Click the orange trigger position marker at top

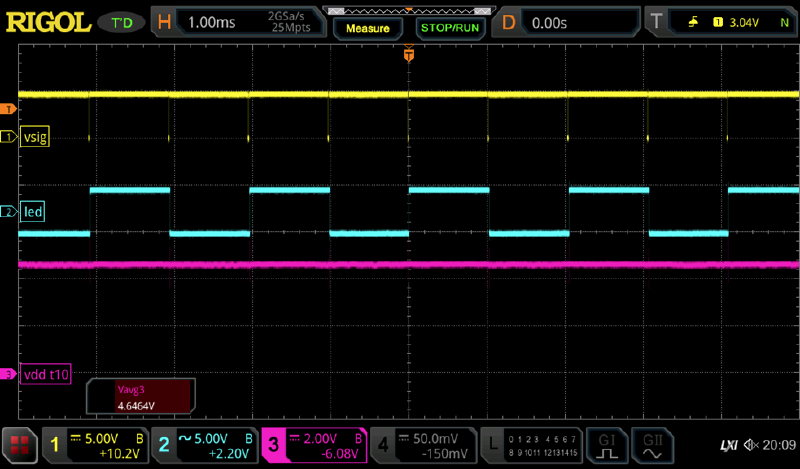click(408, 57)
